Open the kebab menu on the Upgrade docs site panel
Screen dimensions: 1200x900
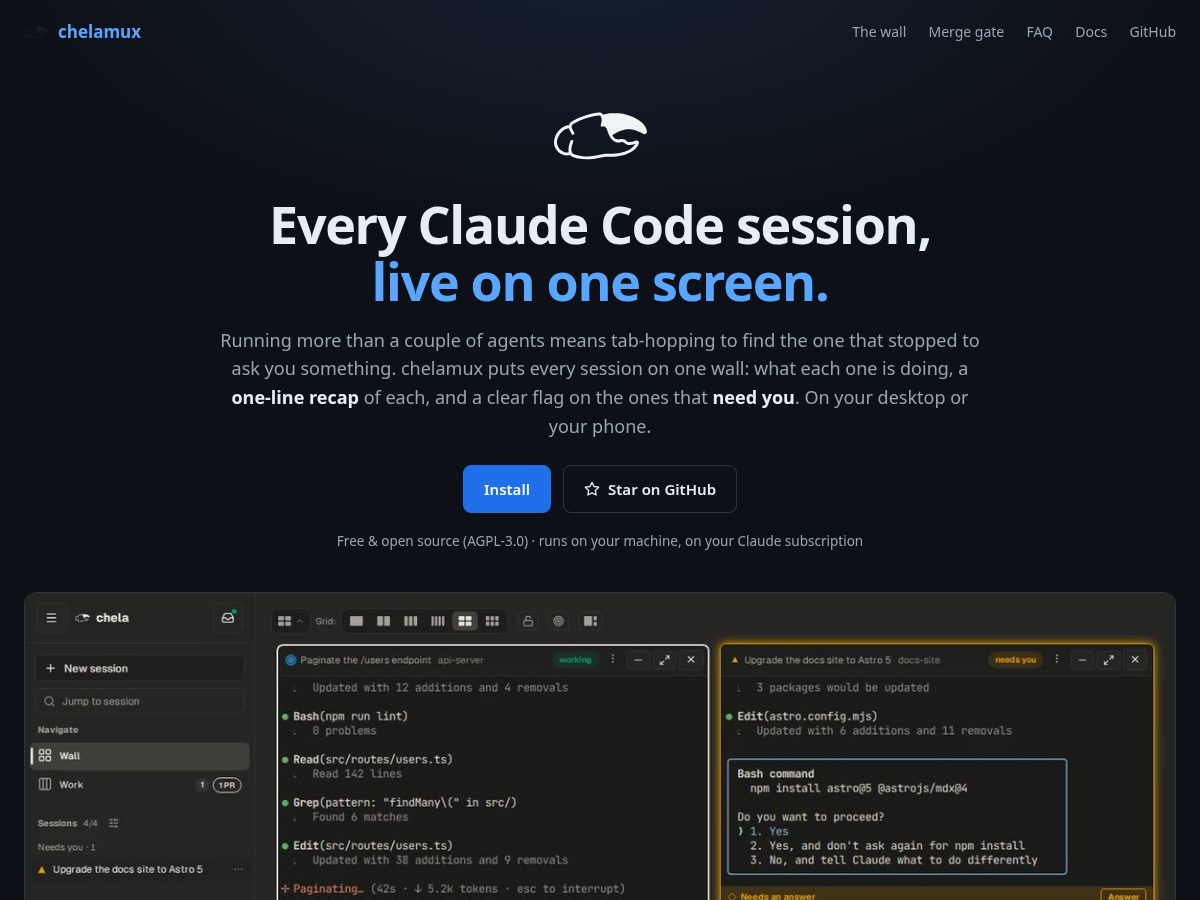pos(1057,660)
